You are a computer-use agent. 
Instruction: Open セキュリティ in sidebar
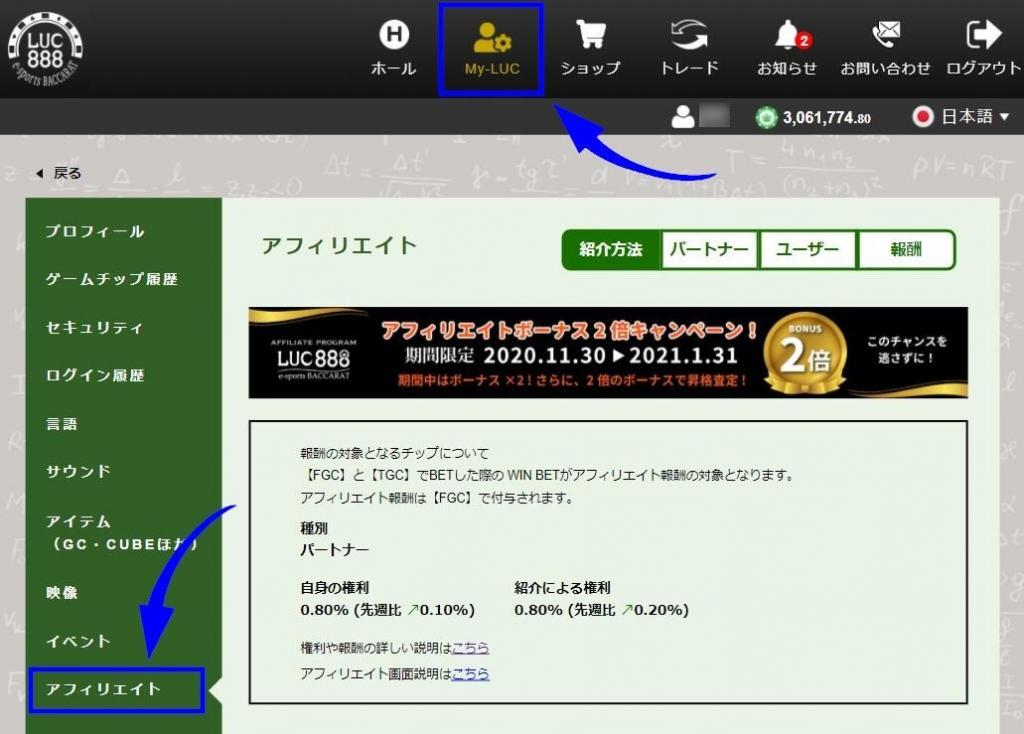pos(94,327)
